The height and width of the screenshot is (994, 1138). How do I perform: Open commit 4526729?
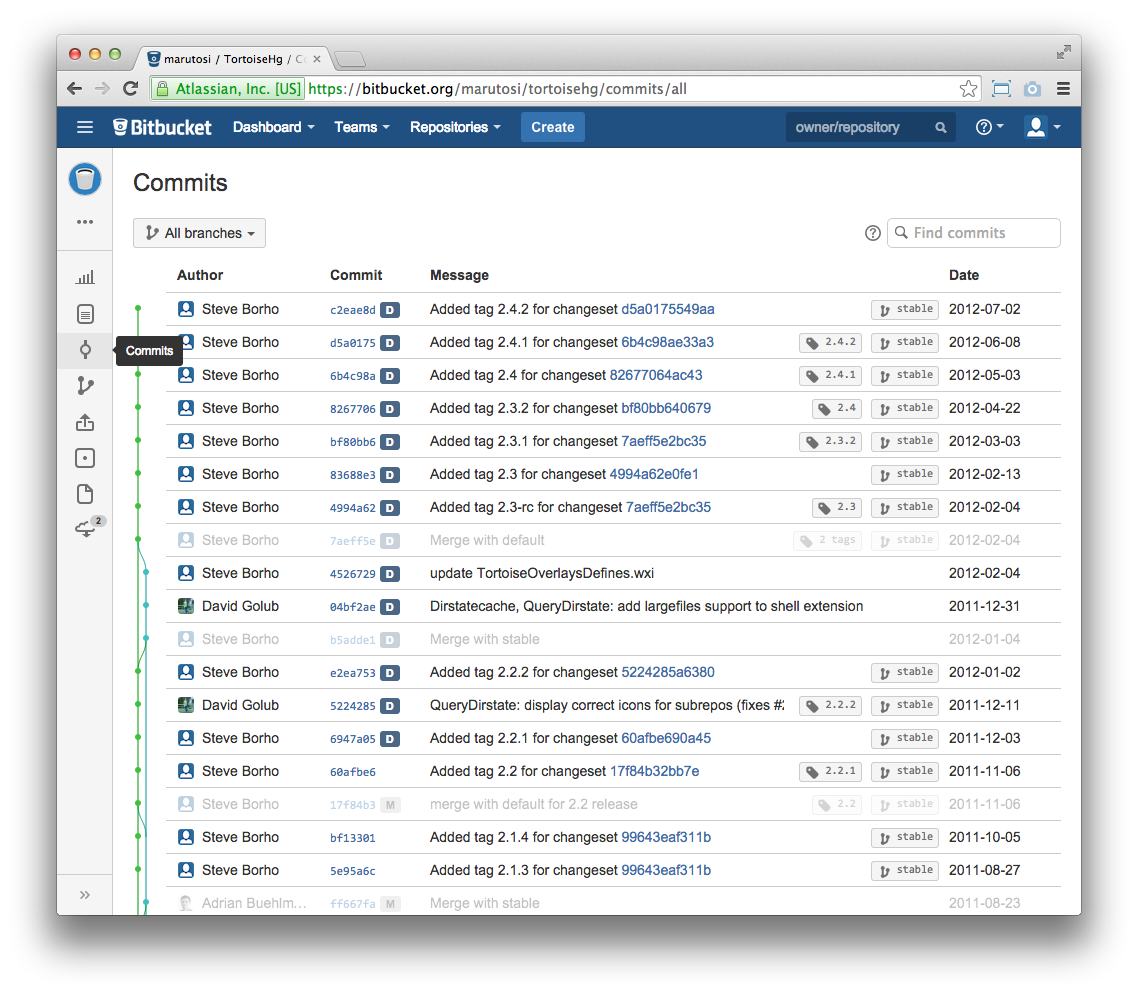pyautogui.click(x=353, y=574)
